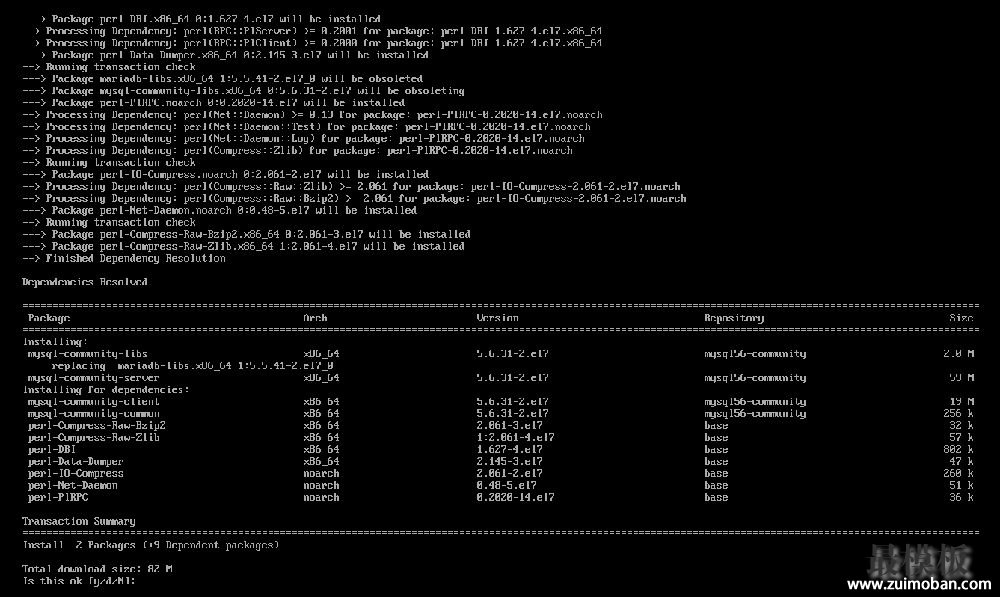Click version '2.061-2.el7' of perl-IO-Compress row
This screenshot has width=1000, height=597.
pos(510,473)
